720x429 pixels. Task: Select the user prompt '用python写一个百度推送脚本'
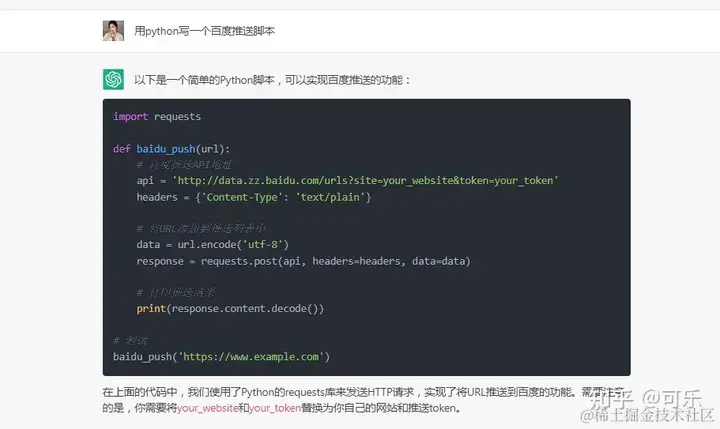(204, 31)
